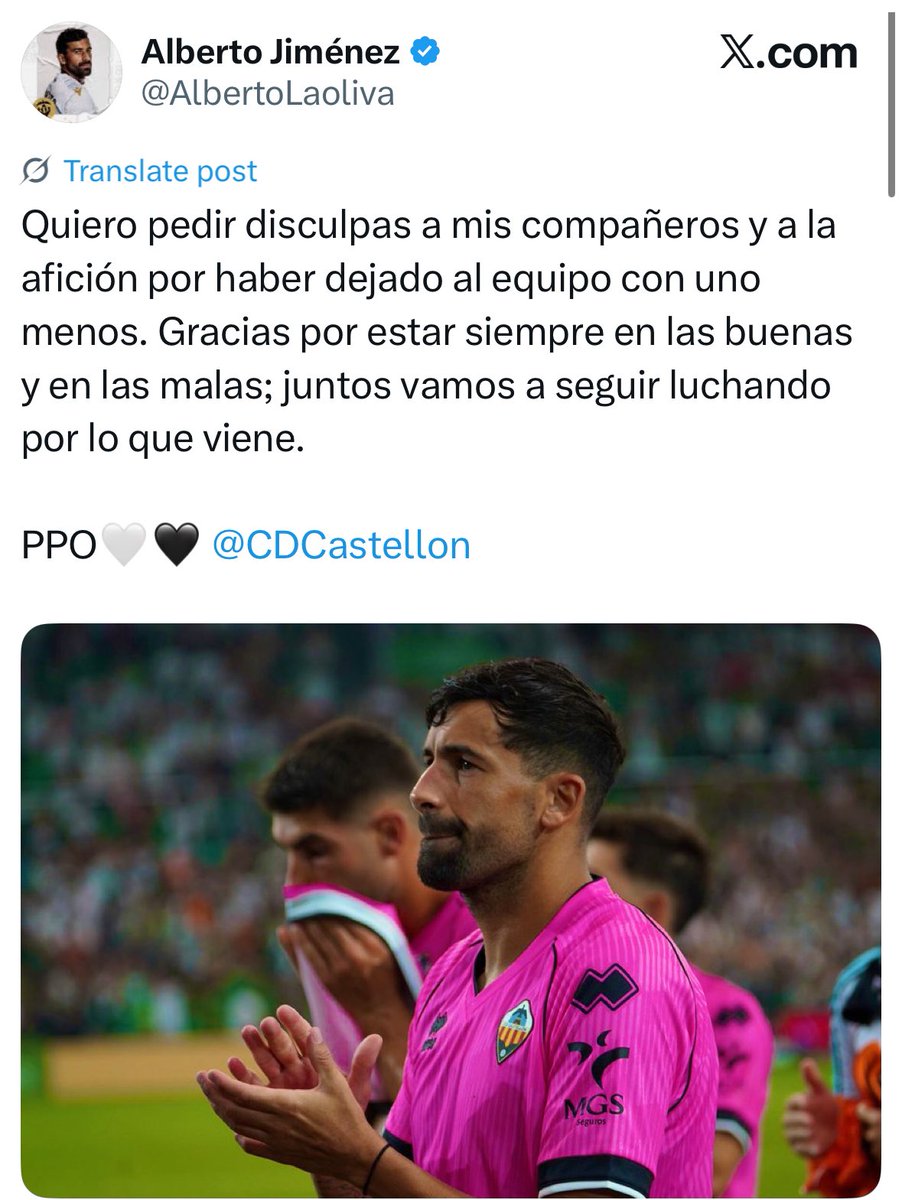
Task: Open Alberto Jiménez's profile avatar
Action: point(71,71)
